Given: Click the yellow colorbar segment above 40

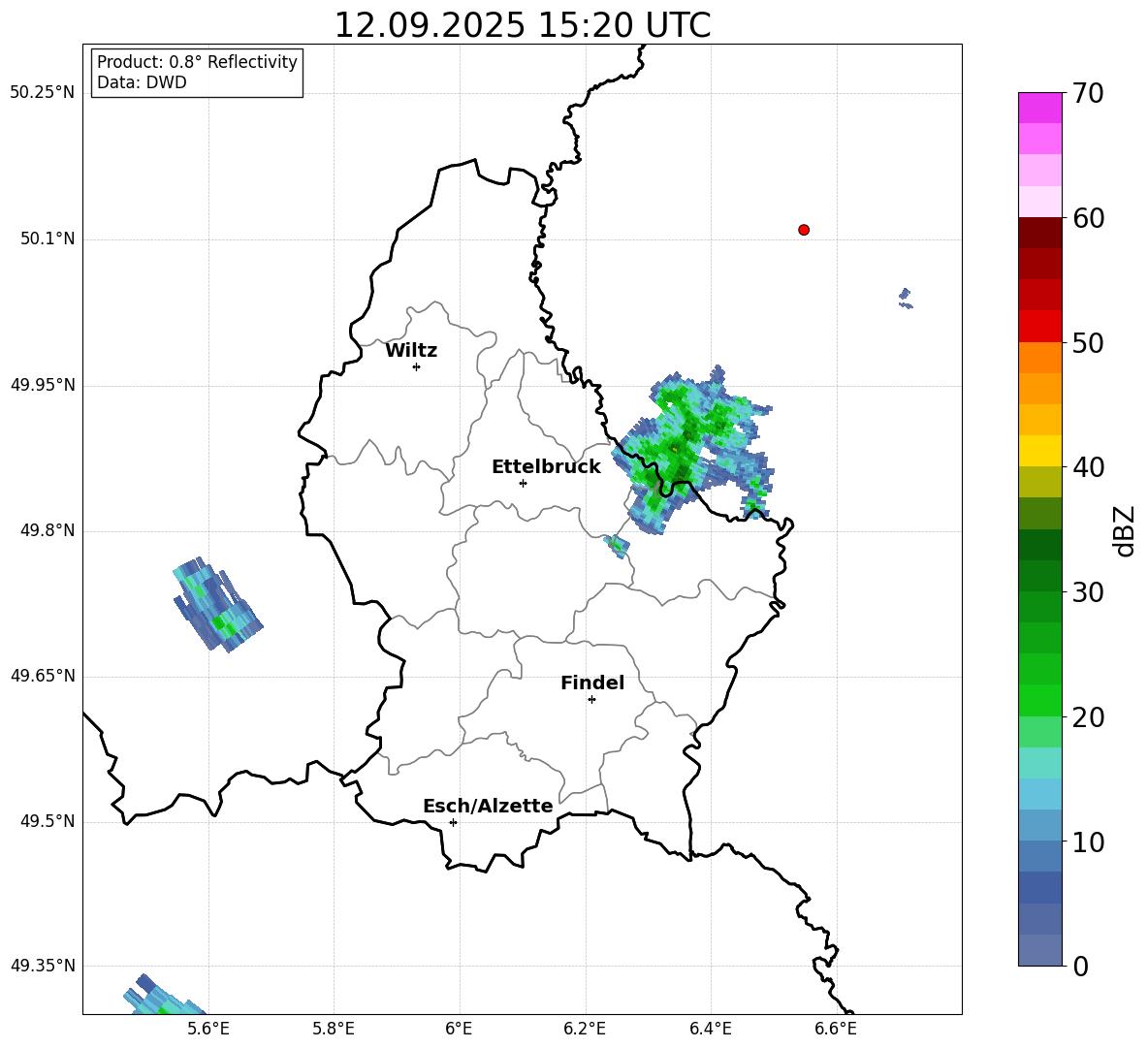Looking at the screenshot, I should click(1039, 452).
